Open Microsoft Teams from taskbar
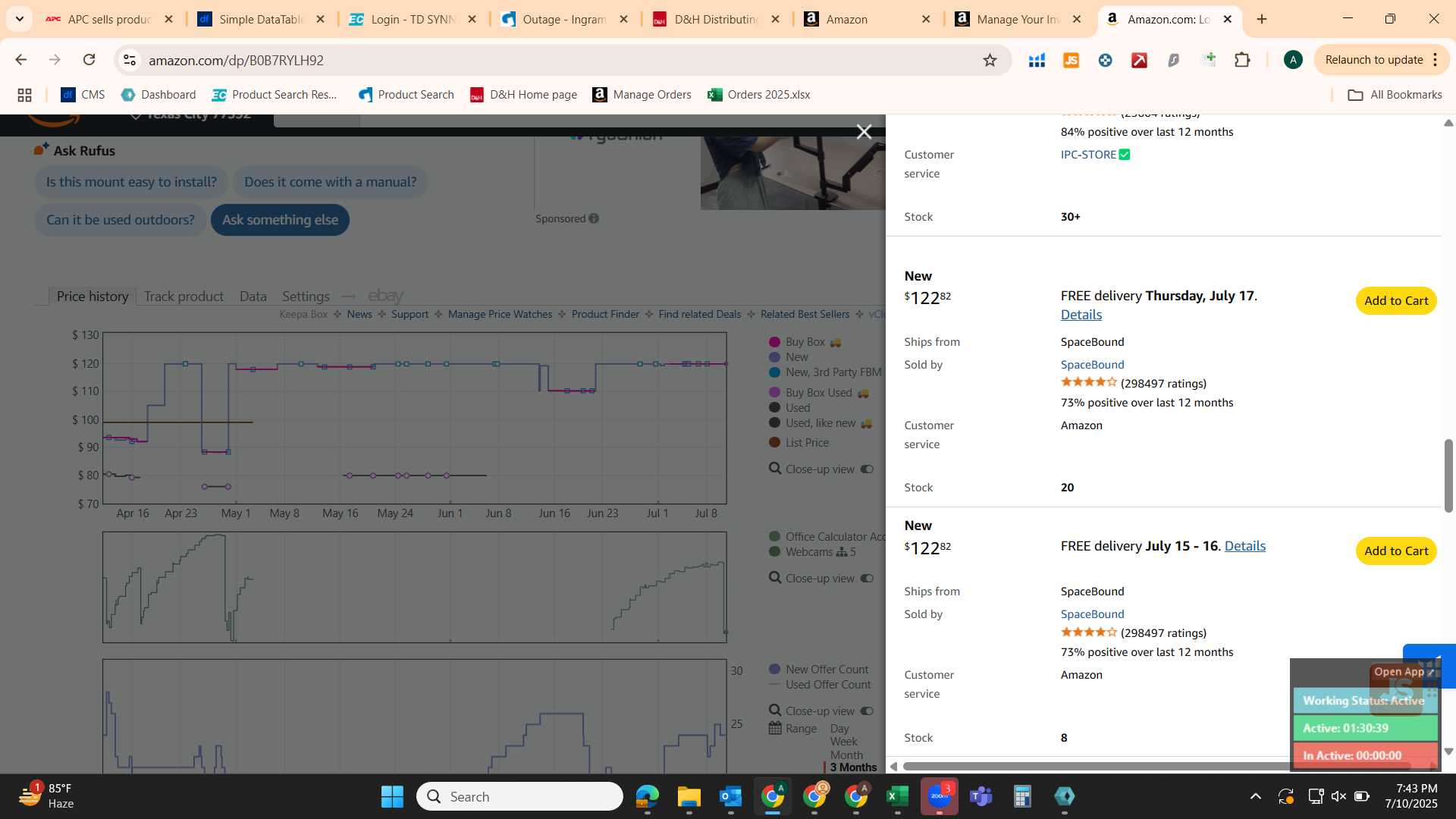 click(x=981, y=796)
